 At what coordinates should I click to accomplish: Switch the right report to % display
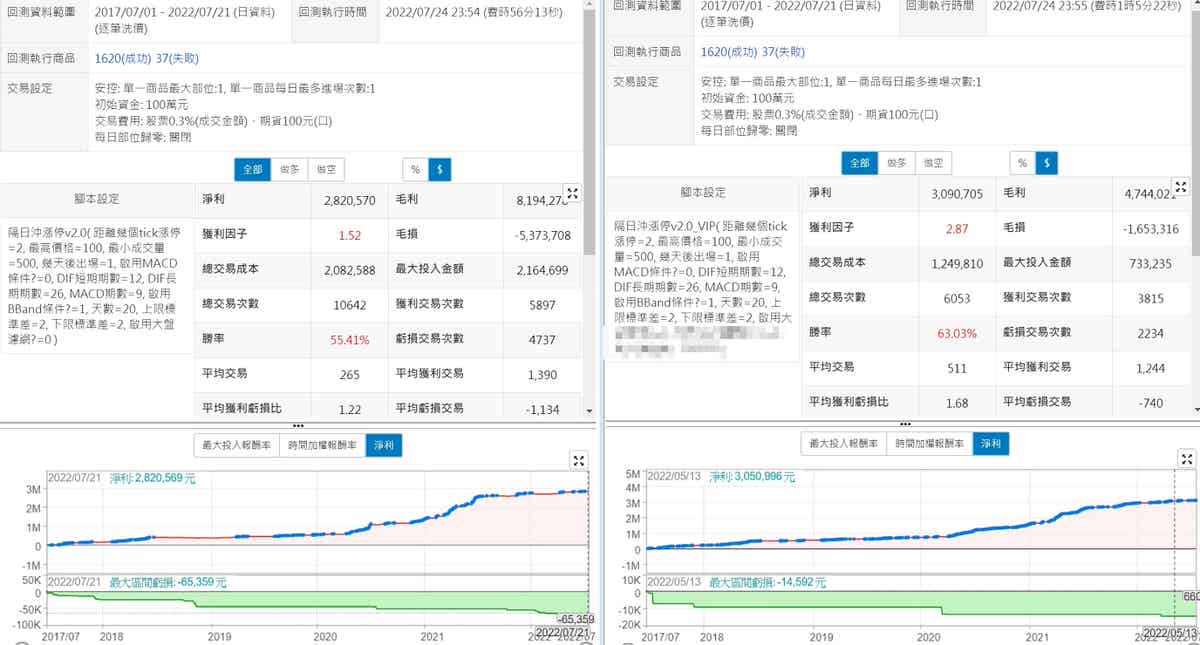(x=1021, y=162)
